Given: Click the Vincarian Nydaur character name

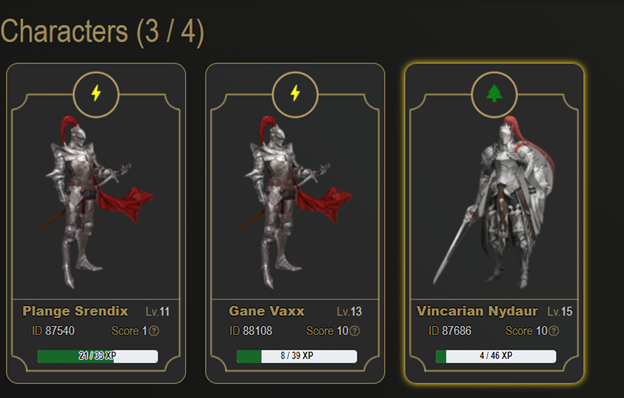Looking at the screenshot, I should pyautogui.click(x=477, y=311).
